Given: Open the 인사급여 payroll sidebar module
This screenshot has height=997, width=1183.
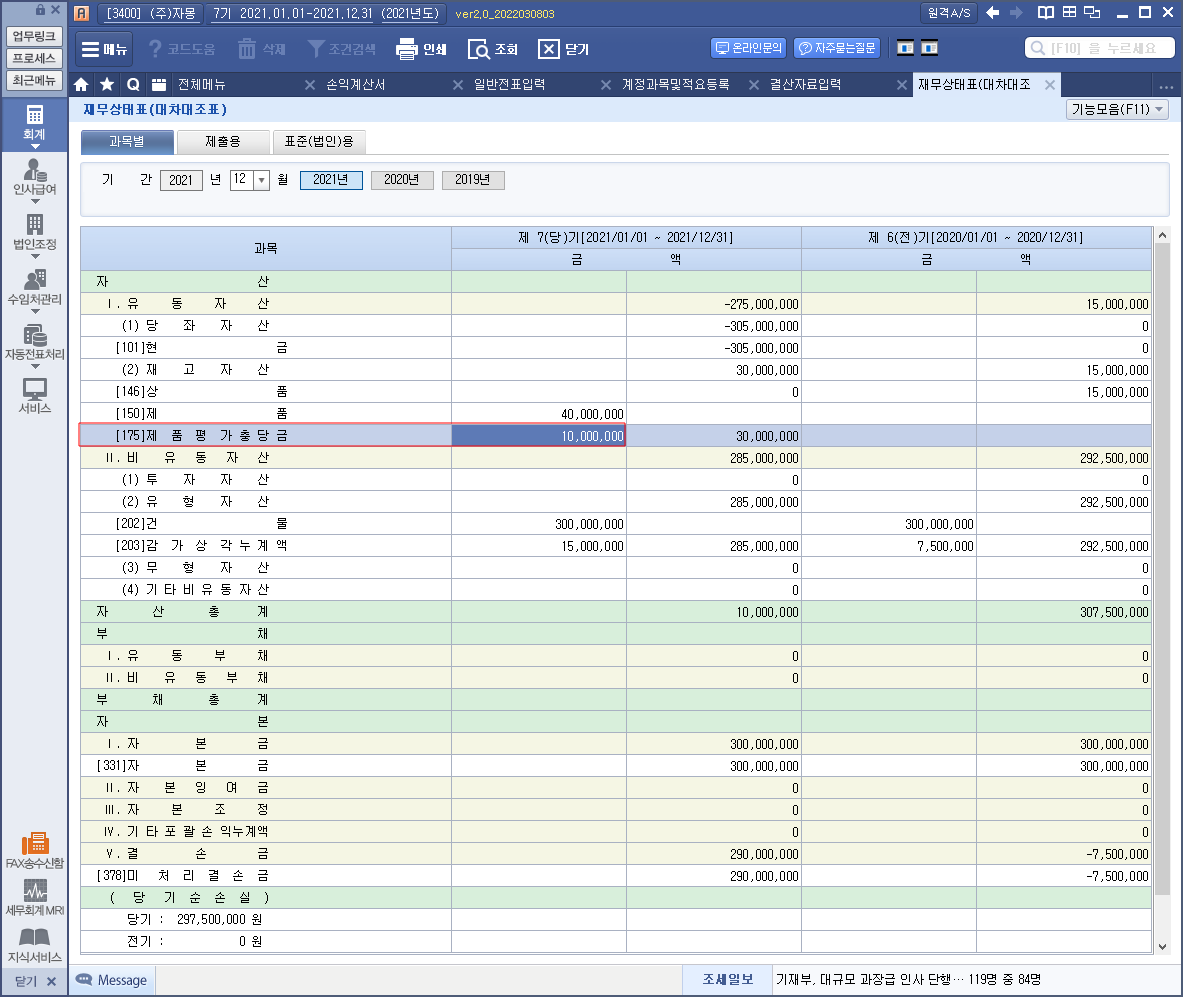Looking at the screenshot, I should 35,177.
